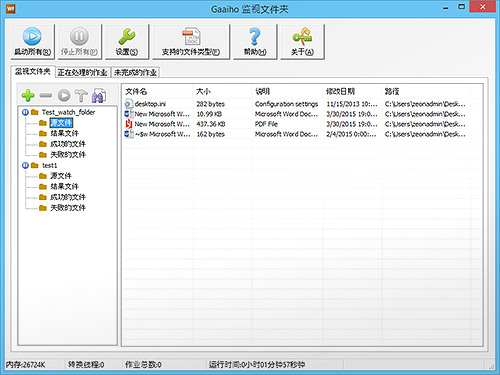The image size is (500, 375).
Task: Sort by the 文件名 column header
Action: point(157,91)
